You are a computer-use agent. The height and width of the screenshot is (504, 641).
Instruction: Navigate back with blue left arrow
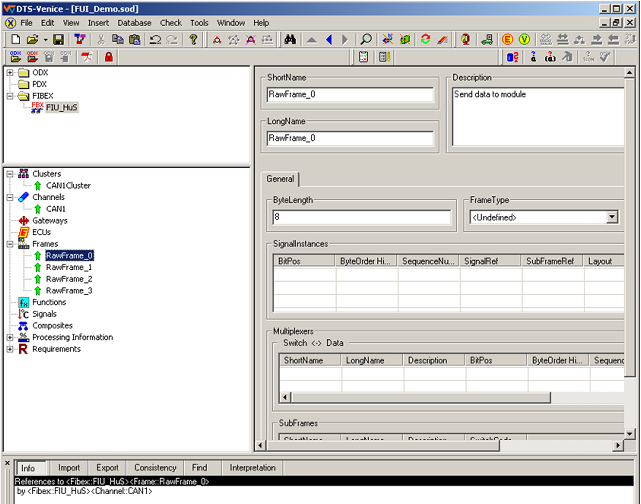329,40
